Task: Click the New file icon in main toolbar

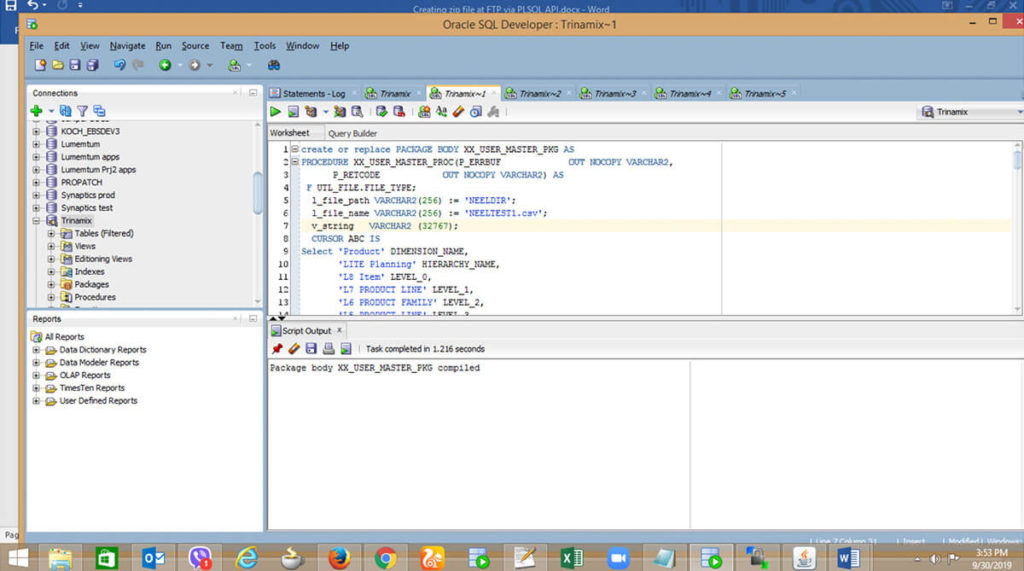Action: tap(40, 65)
